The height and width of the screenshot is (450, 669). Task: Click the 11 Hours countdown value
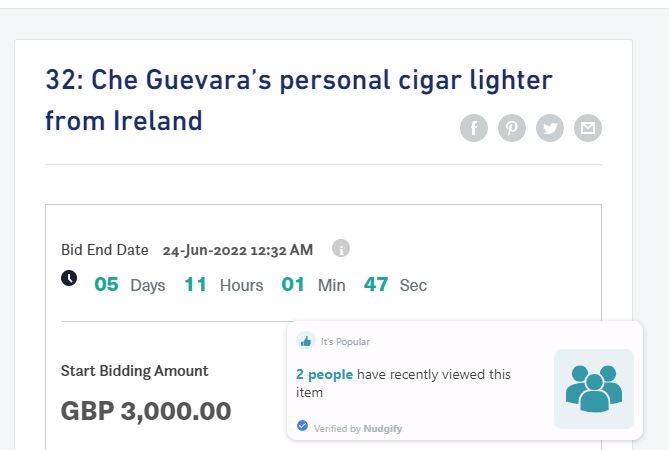point(195,285)
